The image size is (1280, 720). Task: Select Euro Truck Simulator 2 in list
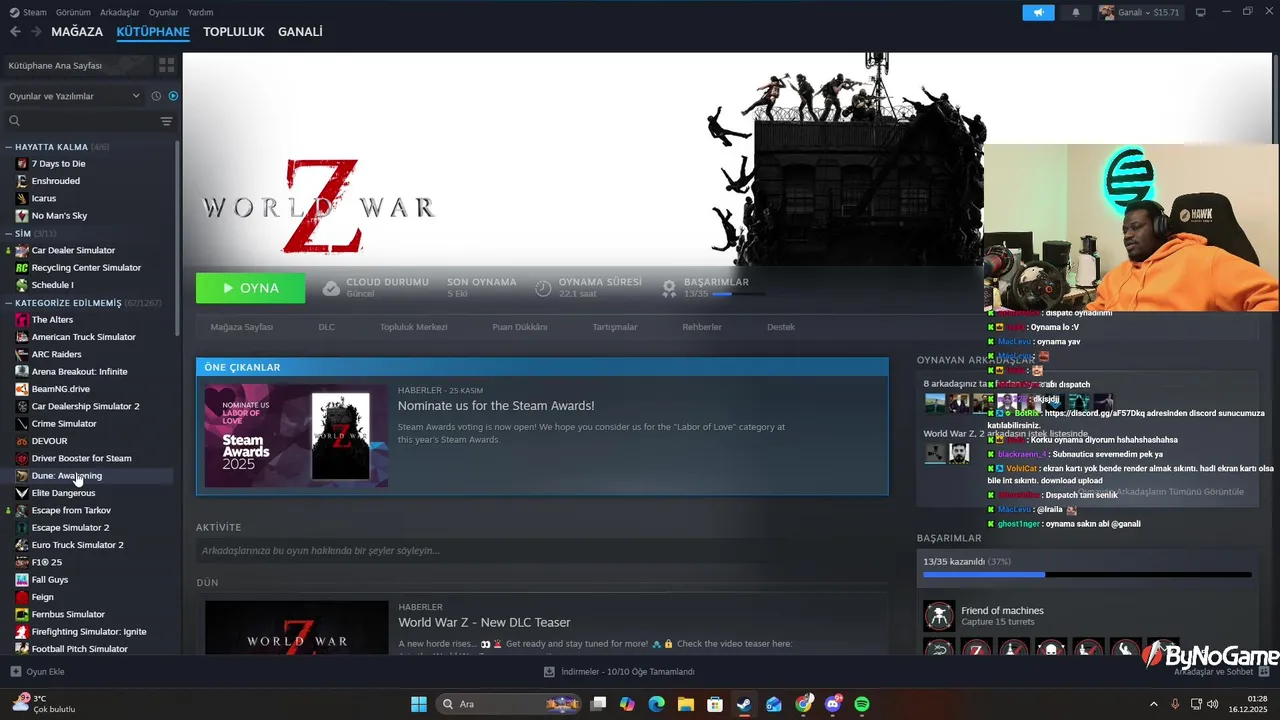coord(77,545)
